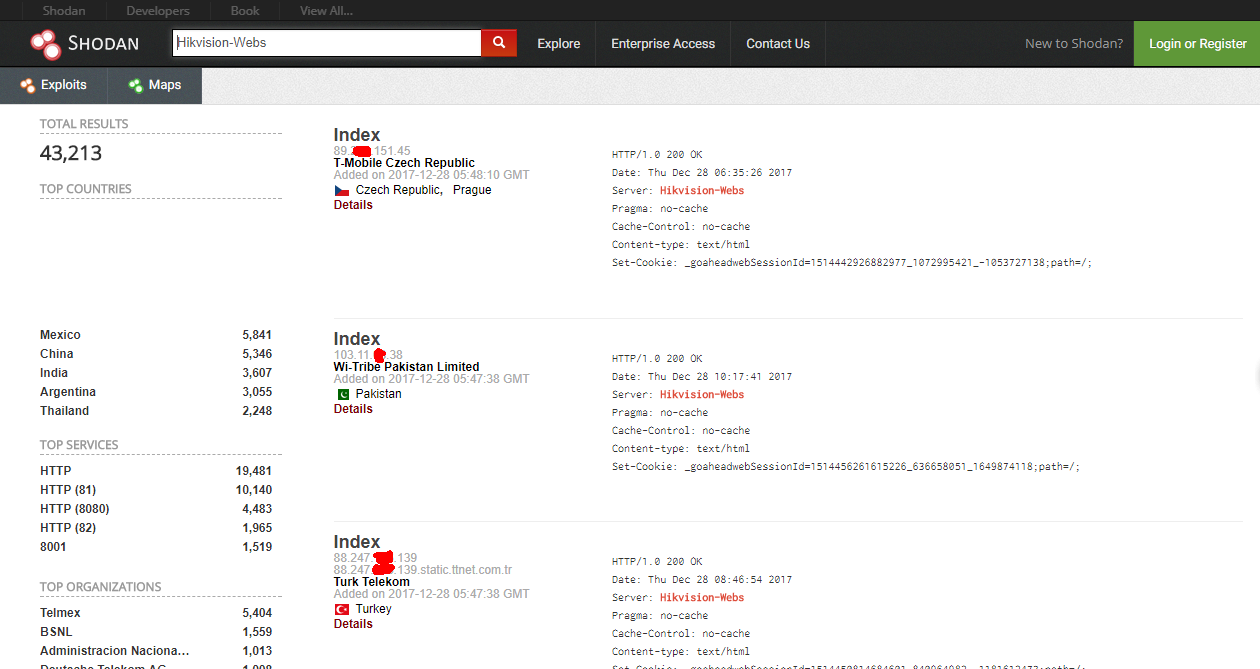Viewport: 1260px width, 669px height.
Task: Open the Contact Us page
Action: click(x=778, y=44)
